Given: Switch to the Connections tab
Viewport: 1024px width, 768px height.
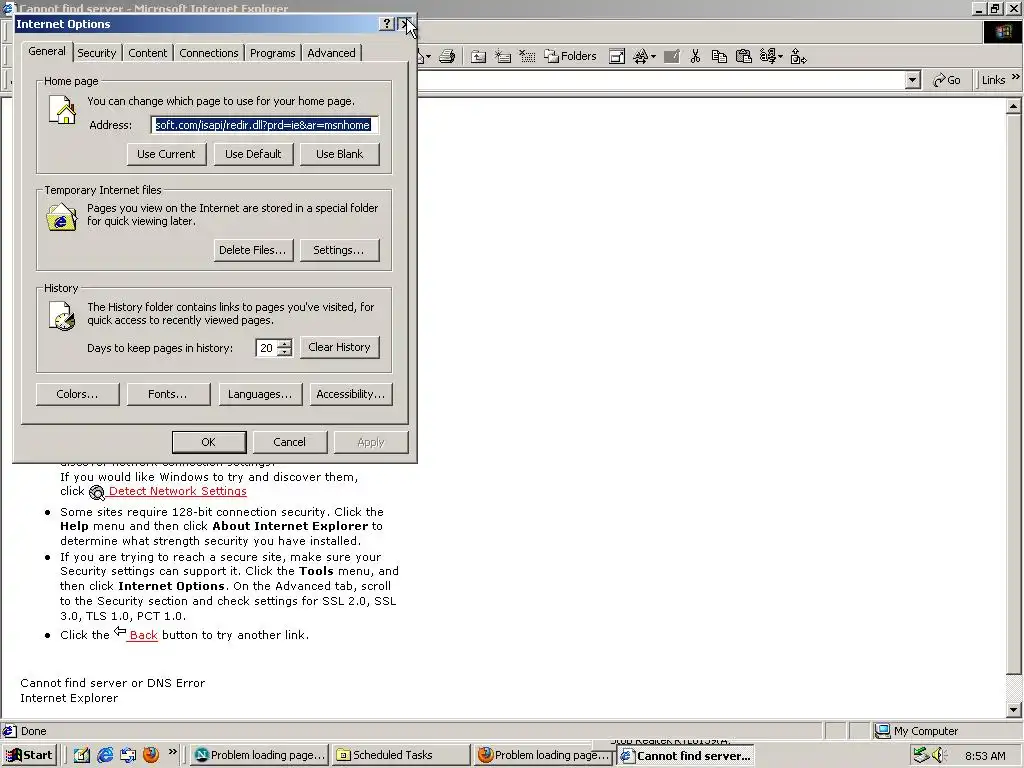Looking at the screenshot, I should 209,53.
